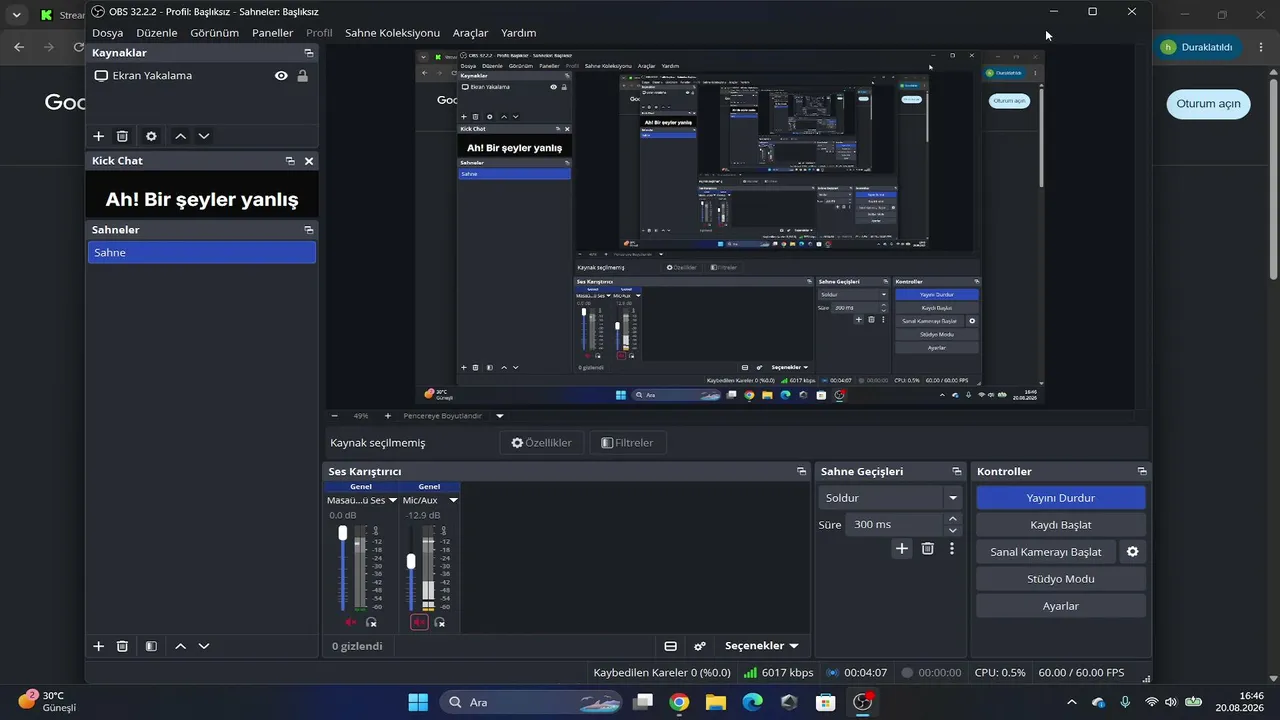Click the Sanal Kamerayı Başlat button
This screenshot has height=720, width=1280.
click(1046, 552)
